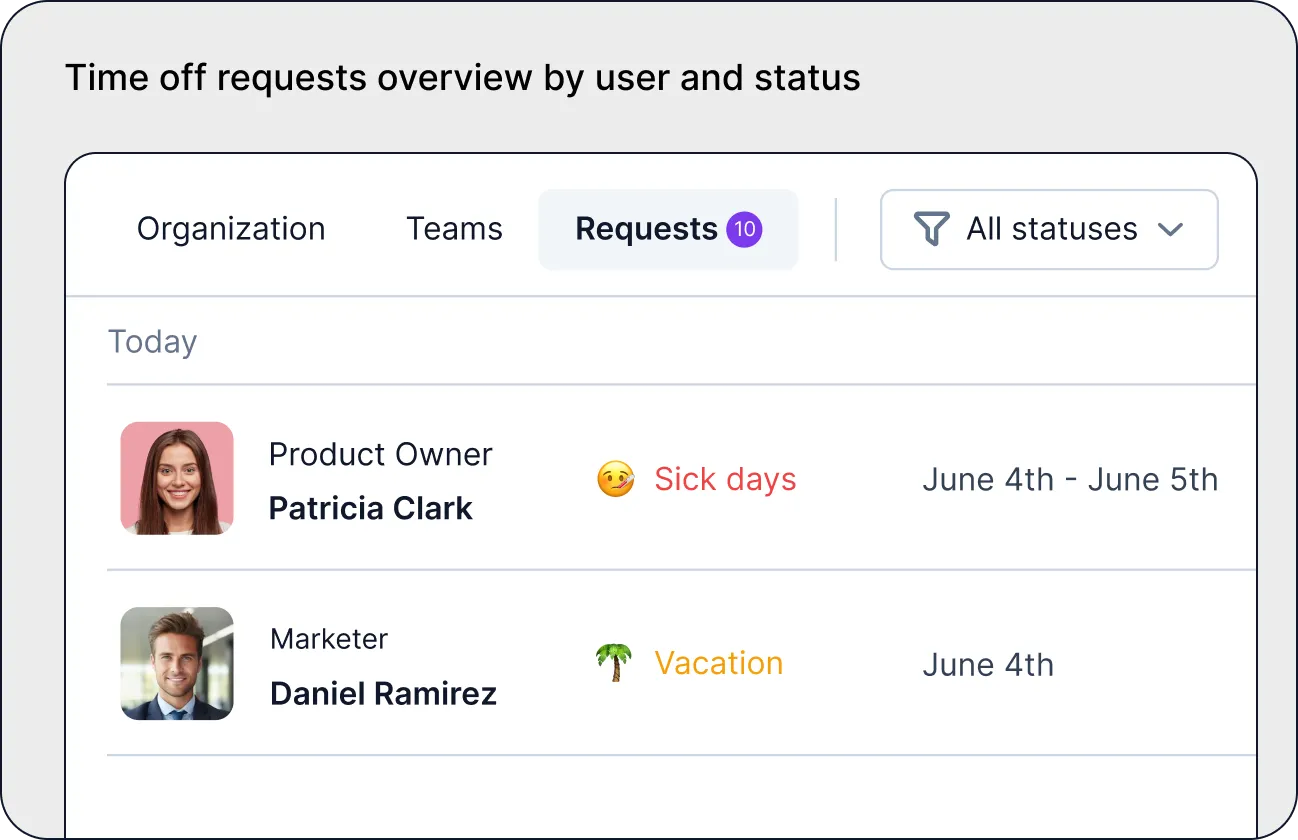Screen dimensions: 1298x840
Task: Switch to the Organization tab
Action: pos(230,229)
